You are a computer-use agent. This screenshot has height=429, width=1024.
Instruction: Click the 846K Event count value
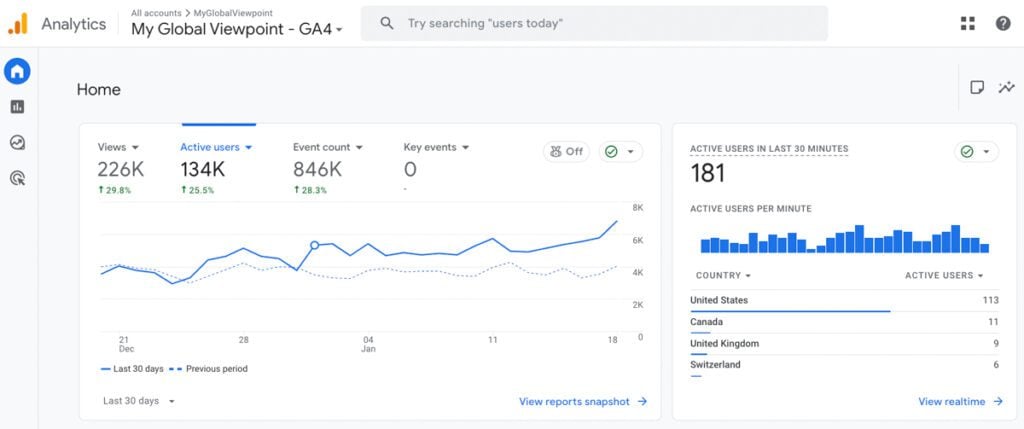tap(317, 170)
